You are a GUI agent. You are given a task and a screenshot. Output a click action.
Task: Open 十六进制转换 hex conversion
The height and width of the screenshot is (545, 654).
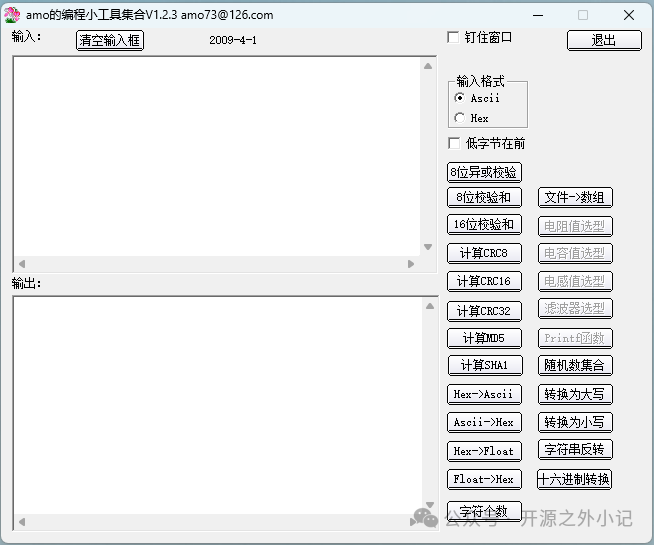point(574,480)
